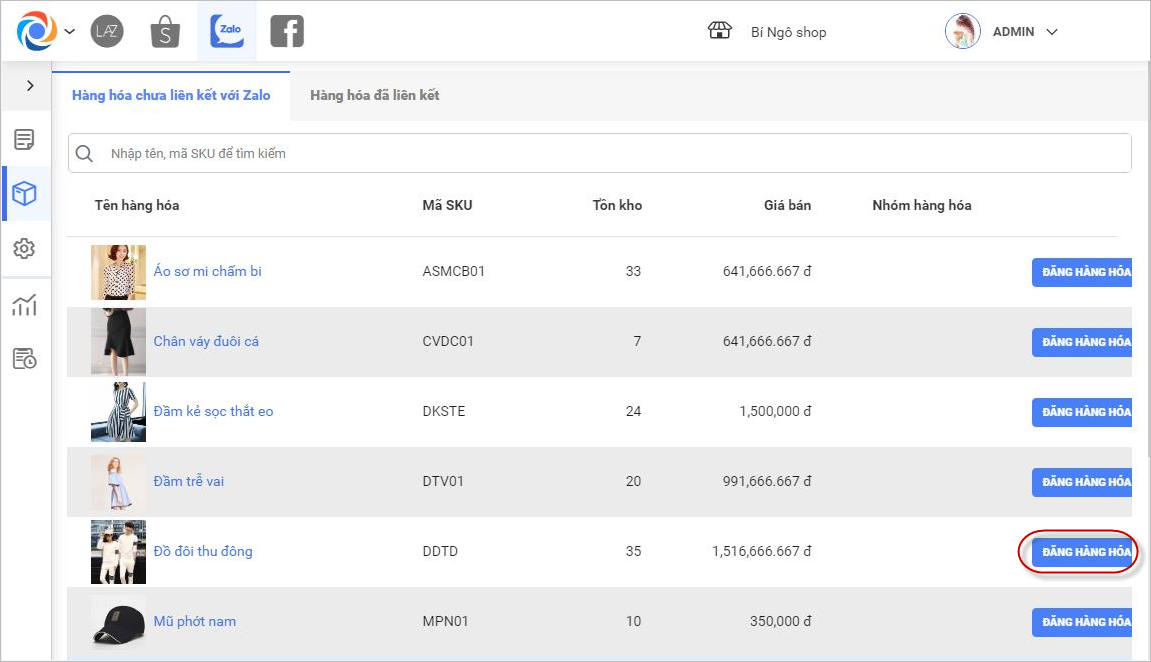Click the Mũ phớt nam product thumbnail

point(118,622)
